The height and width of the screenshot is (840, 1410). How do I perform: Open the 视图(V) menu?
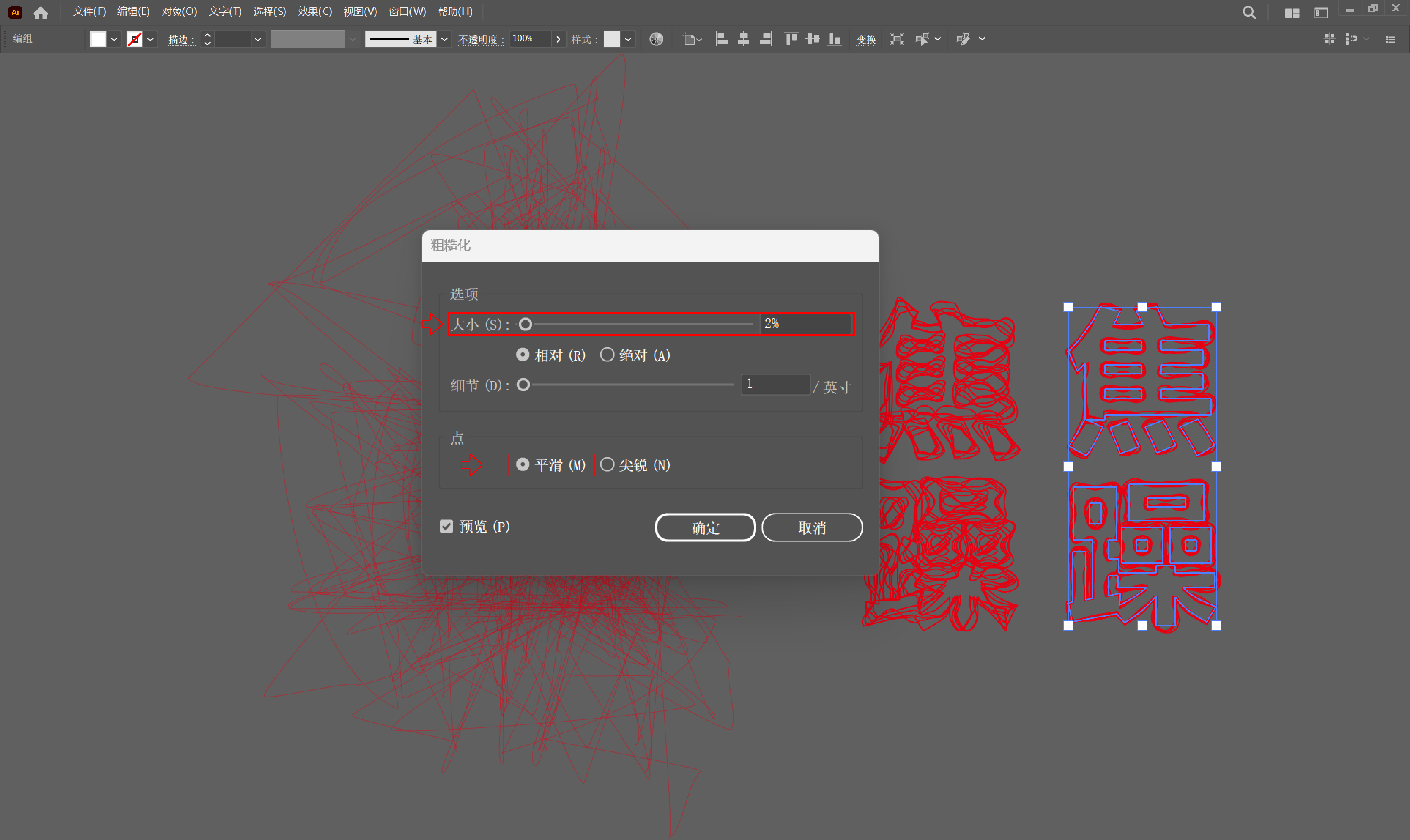360,11
